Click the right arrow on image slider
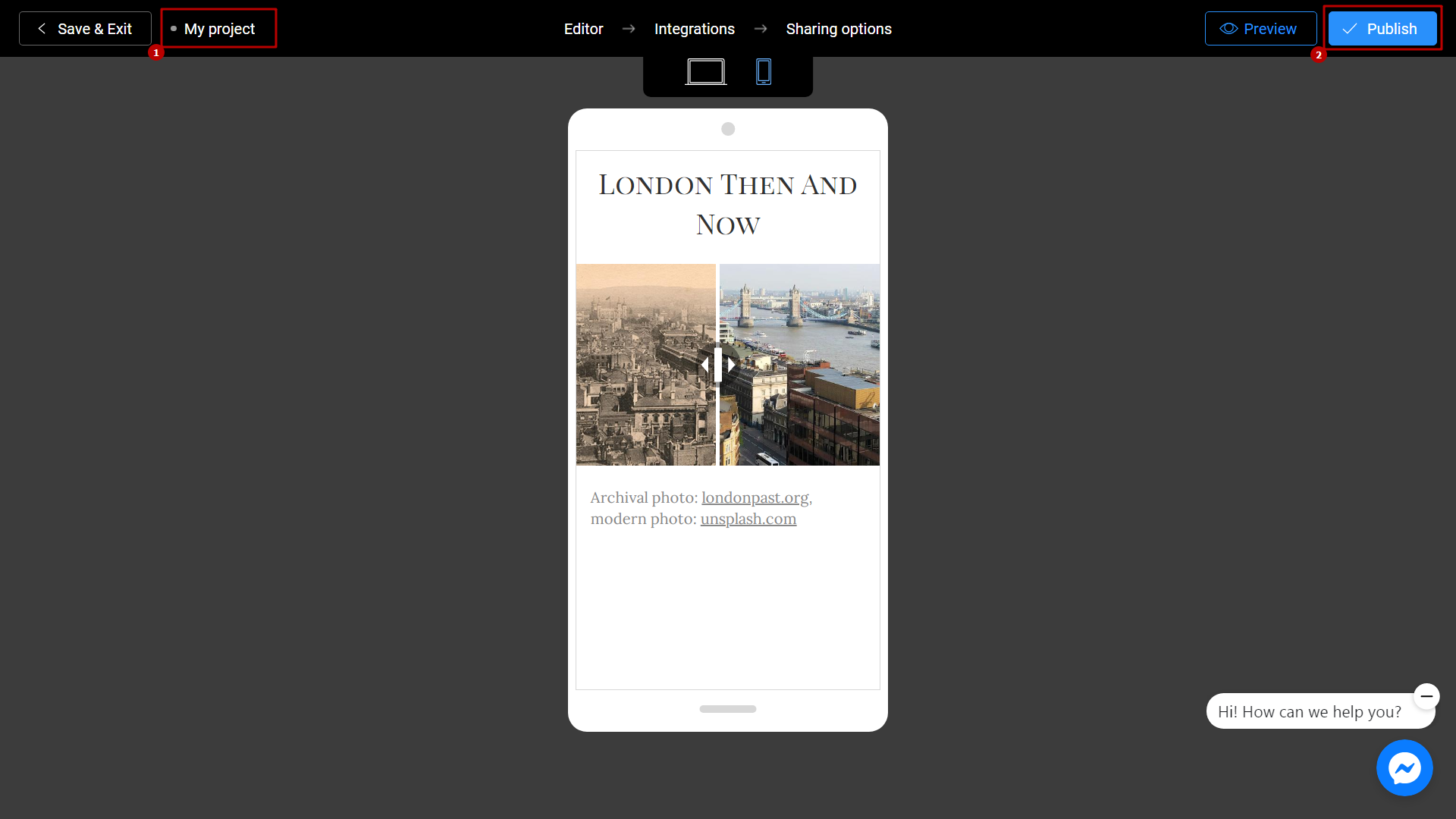This screenshot has height=819, width=1456. pyautogui.click(x=730, y=364)
